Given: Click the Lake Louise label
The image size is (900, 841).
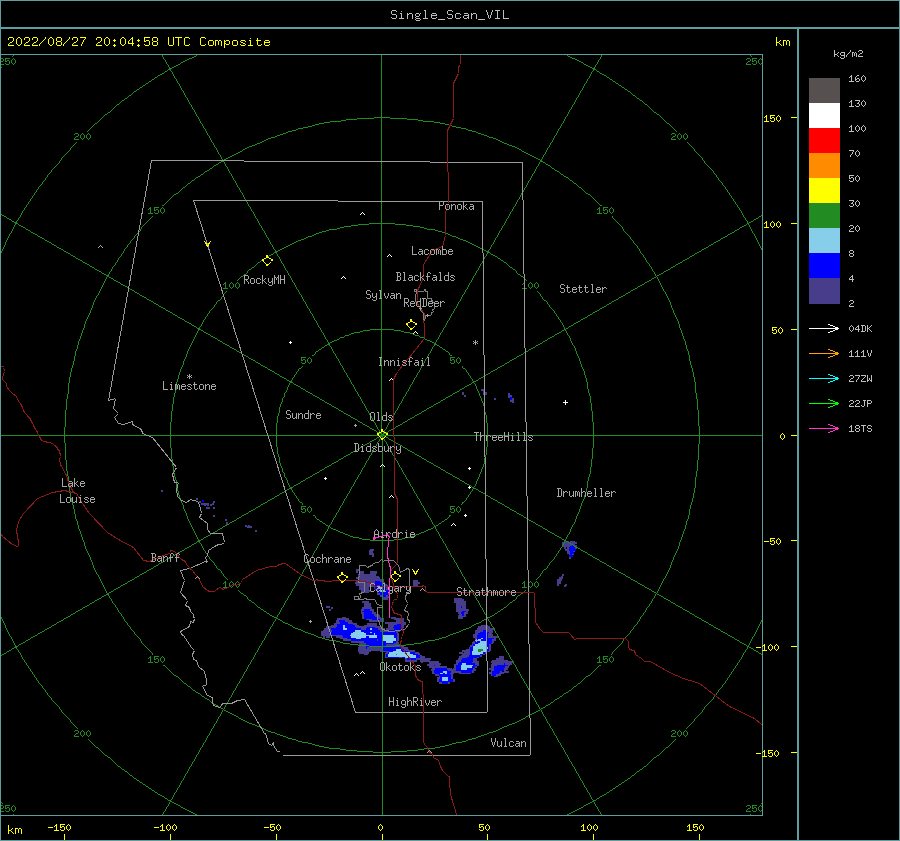Looking at the screenshot, I should point(77,491).
